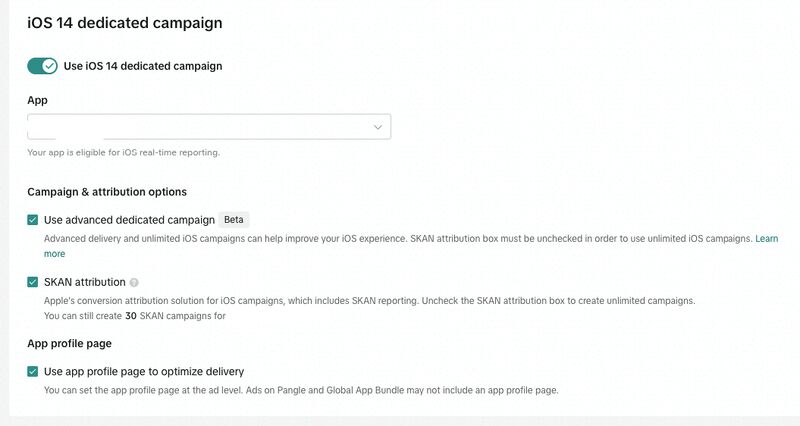Screen dimensions: 800x426
Task: Click 'Use app profile page to optimize delivery' label
Action: [x=144, y=371]
